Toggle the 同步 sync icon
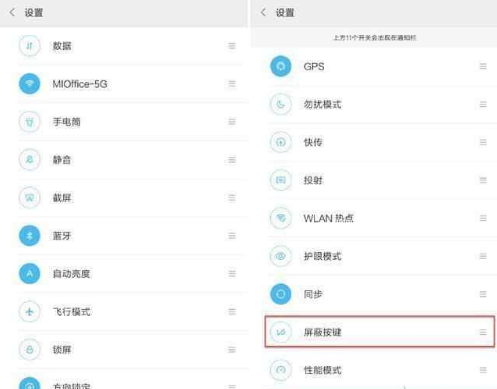The width and height of the screenshot is (497, 389). [281, 294]
